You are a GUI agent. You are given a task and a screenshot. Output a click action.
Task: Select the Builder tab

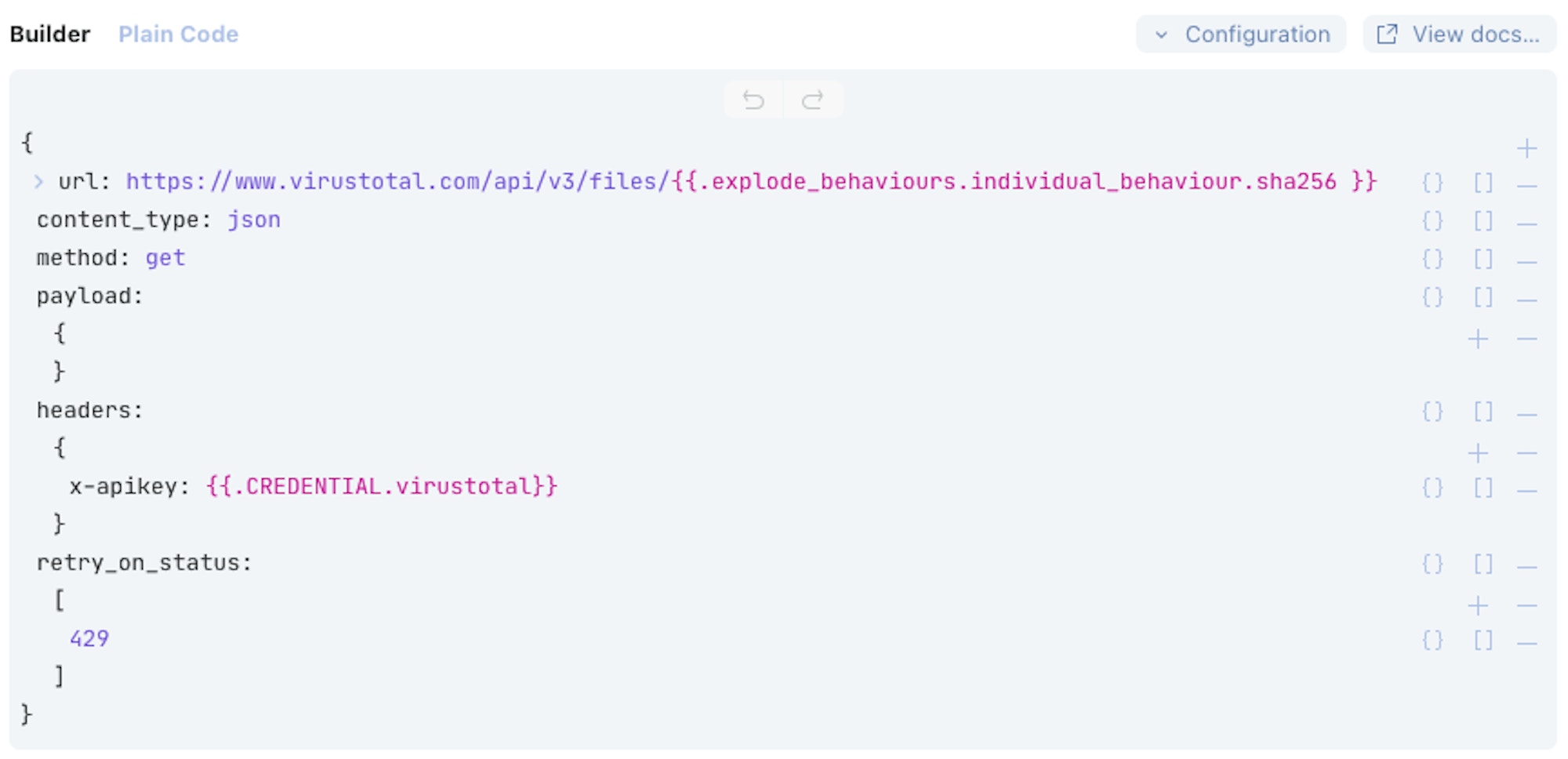click(50, 34)
